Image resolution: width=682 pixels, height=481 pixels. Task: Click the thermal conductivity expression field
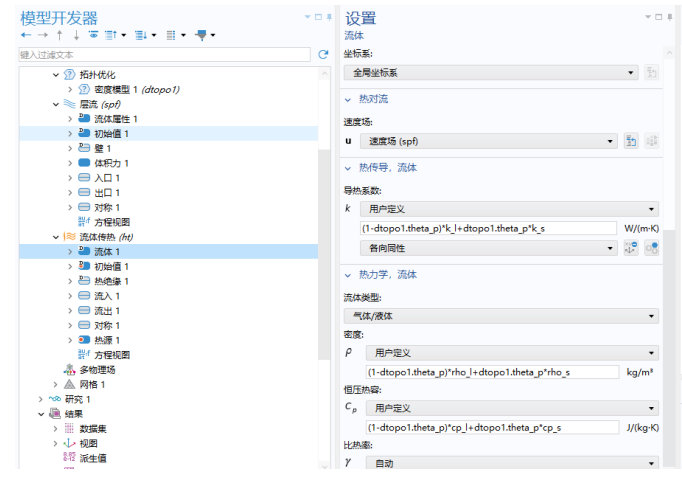pyautogui.click(x=488, y=228)
